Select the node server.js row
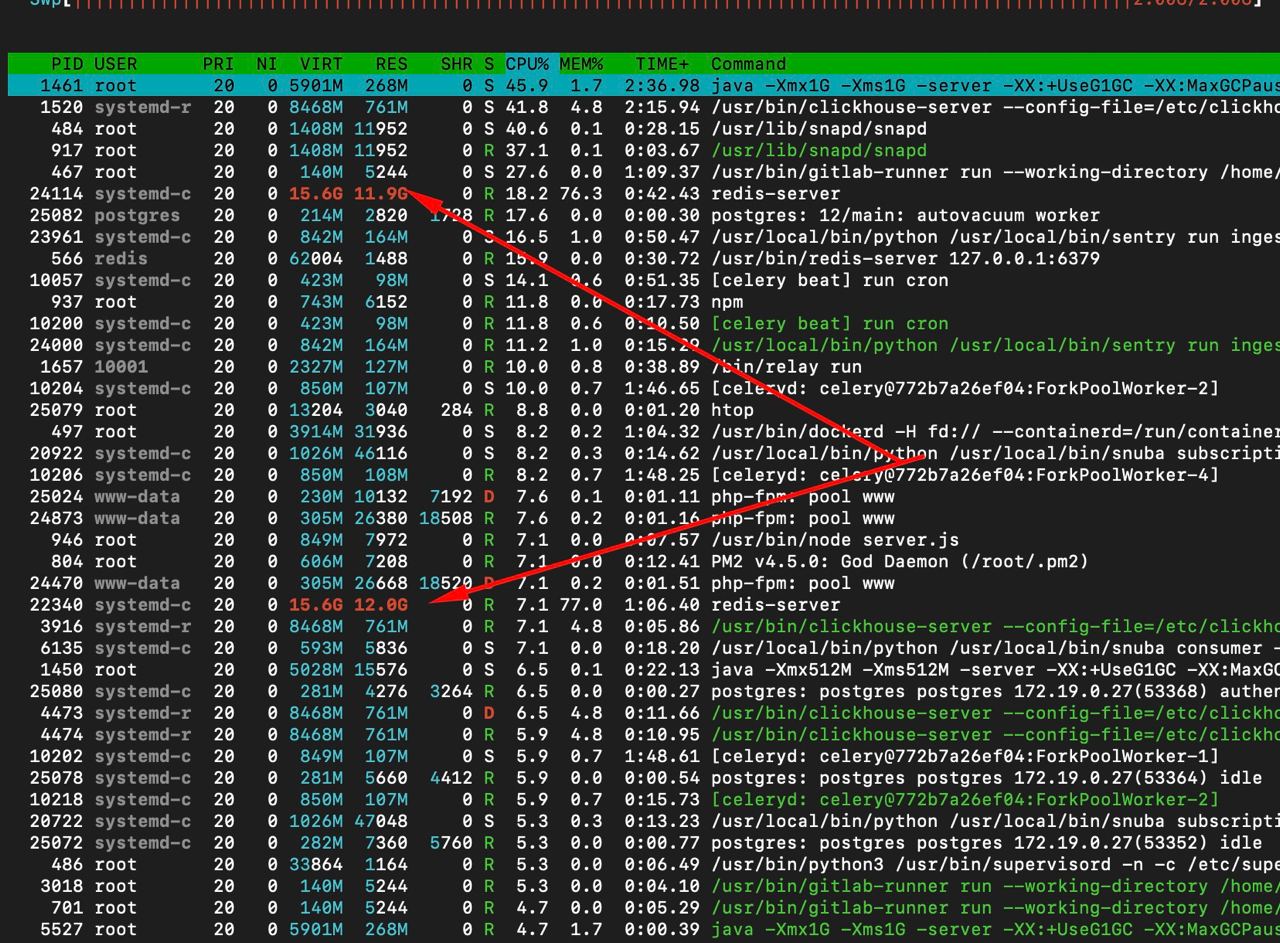Image resolution: width=1280 pixels, height=943 pixels. point(644,540)
